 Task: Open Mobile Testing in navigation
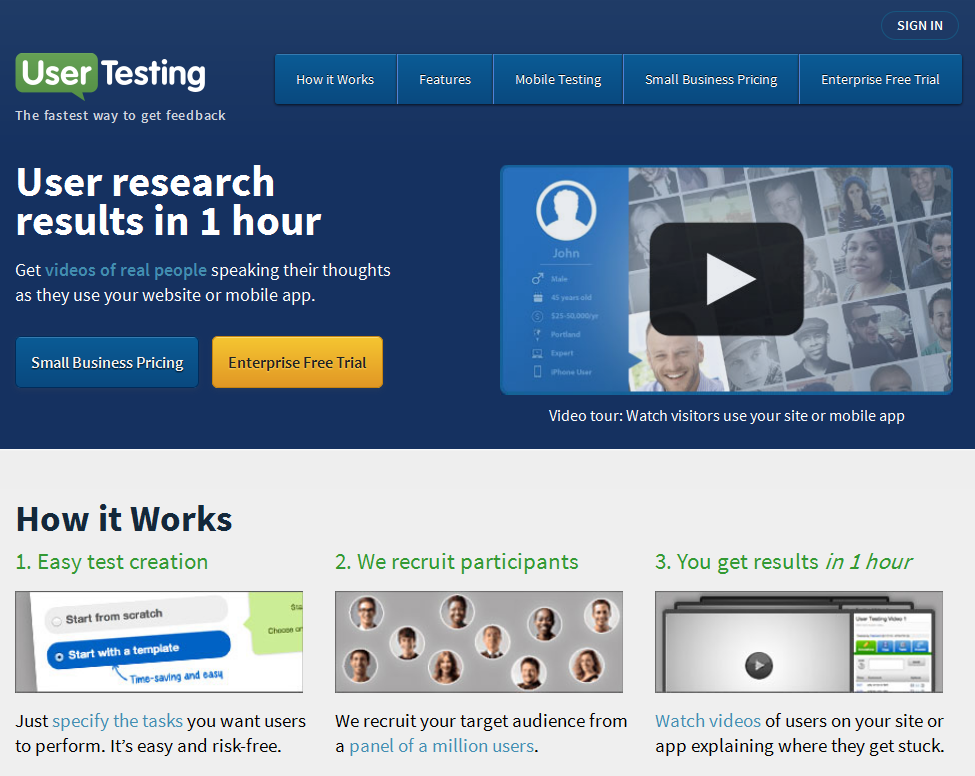(x=558, y=80)
